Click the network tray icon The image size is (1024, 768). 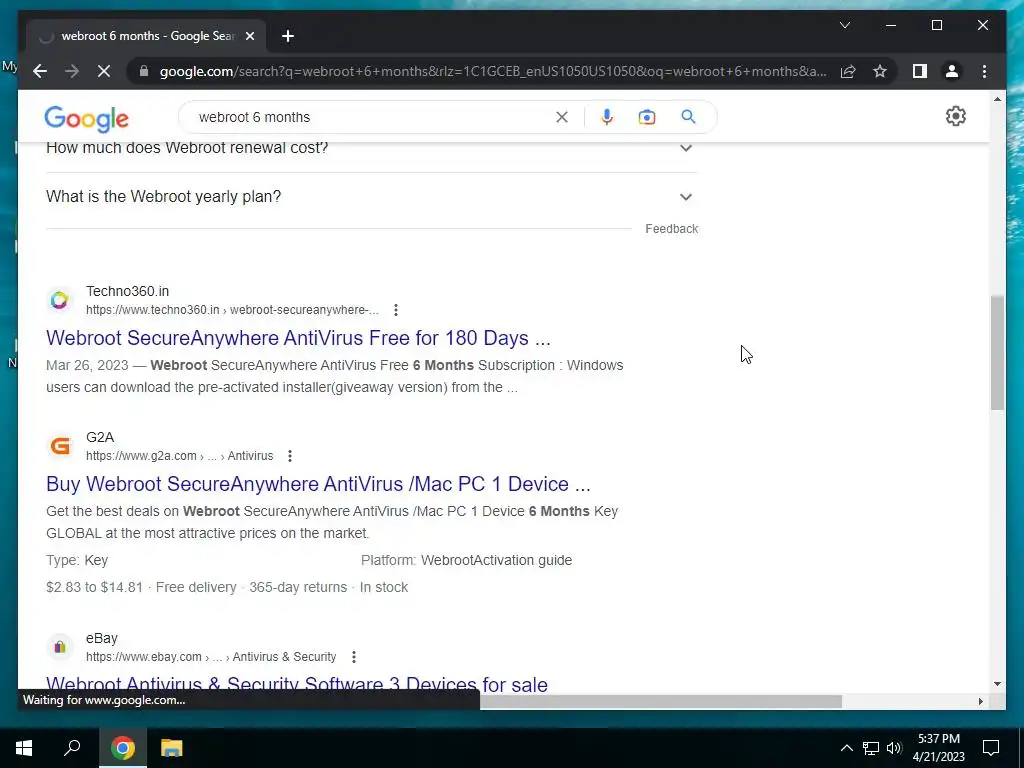[871, 748]
